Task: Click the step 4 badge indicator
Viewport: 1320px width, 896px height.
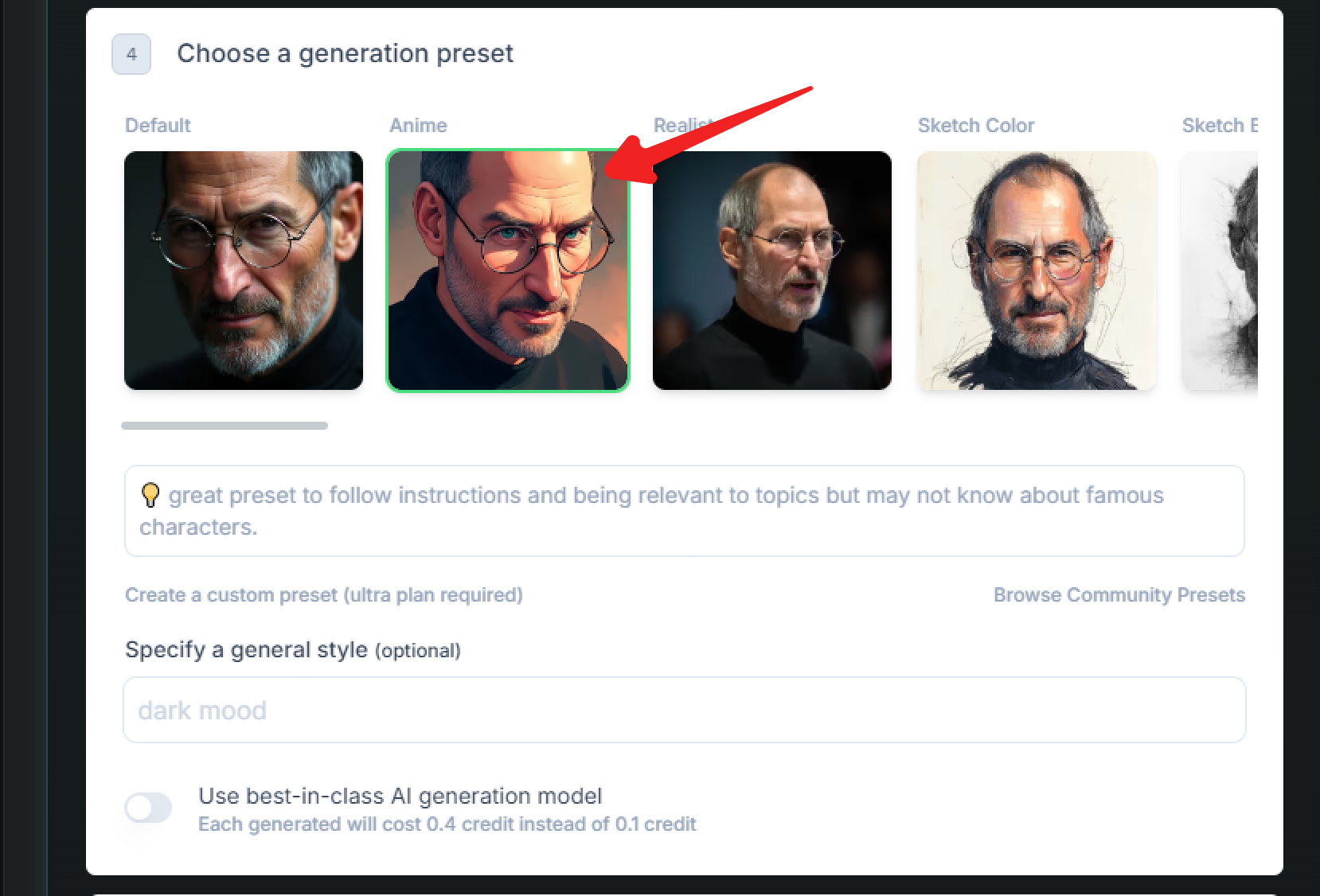Action: [131, 54]
